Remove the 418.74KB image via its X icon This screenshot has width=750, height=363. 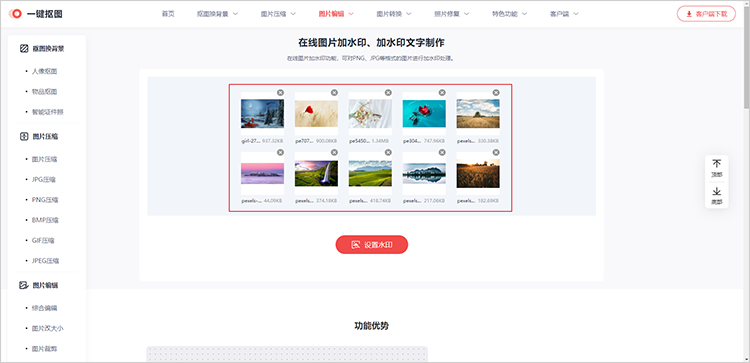[388, 152]
